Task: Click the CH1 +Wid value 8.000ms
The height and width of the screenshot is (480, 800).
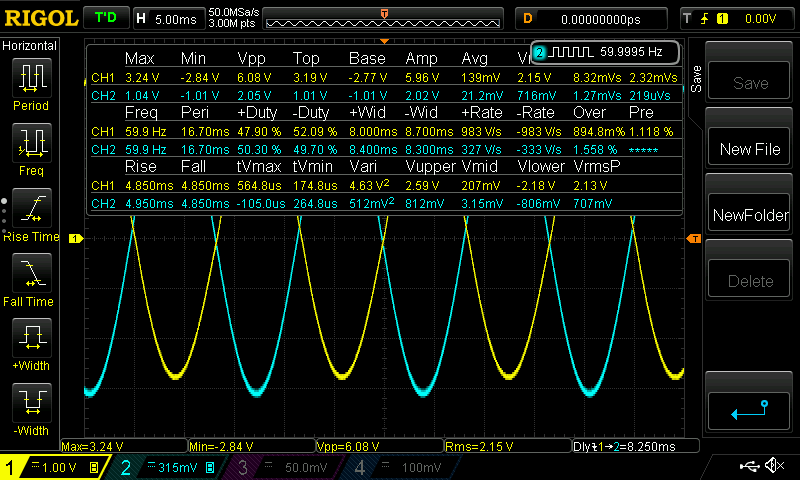Action: [373, 132]
